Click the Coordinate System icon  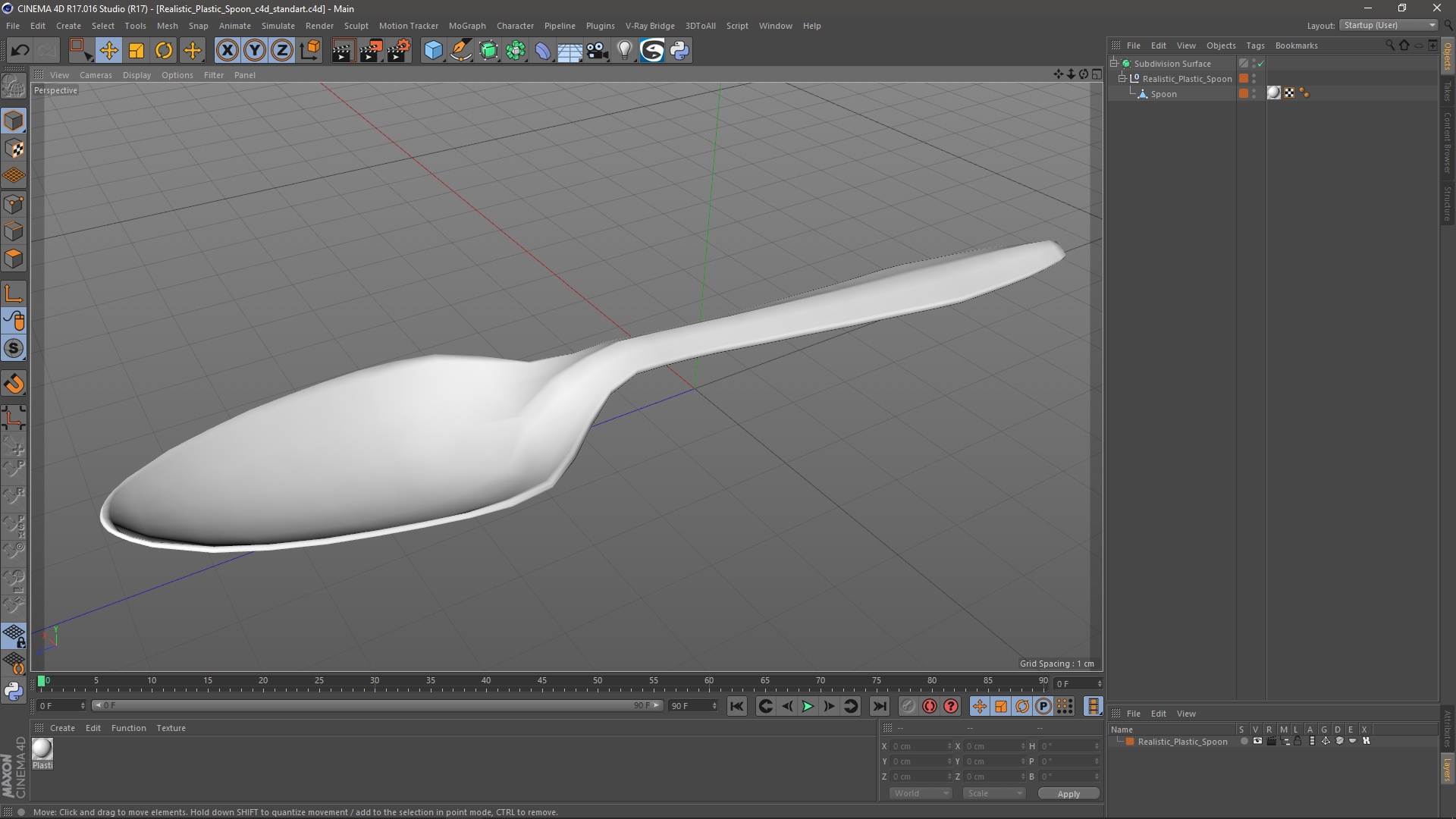(x=309, y=51)
